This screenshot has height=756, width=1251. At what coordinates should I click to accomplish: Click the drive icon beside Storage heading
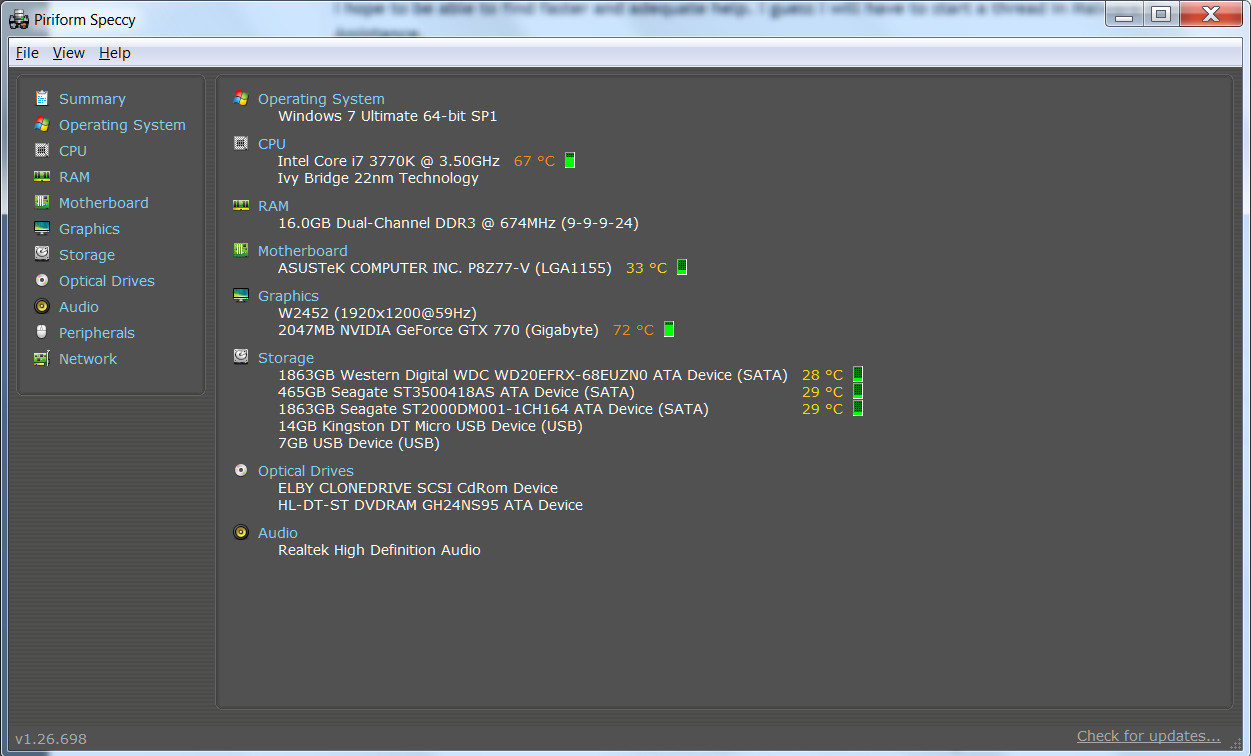pos(241,356)
